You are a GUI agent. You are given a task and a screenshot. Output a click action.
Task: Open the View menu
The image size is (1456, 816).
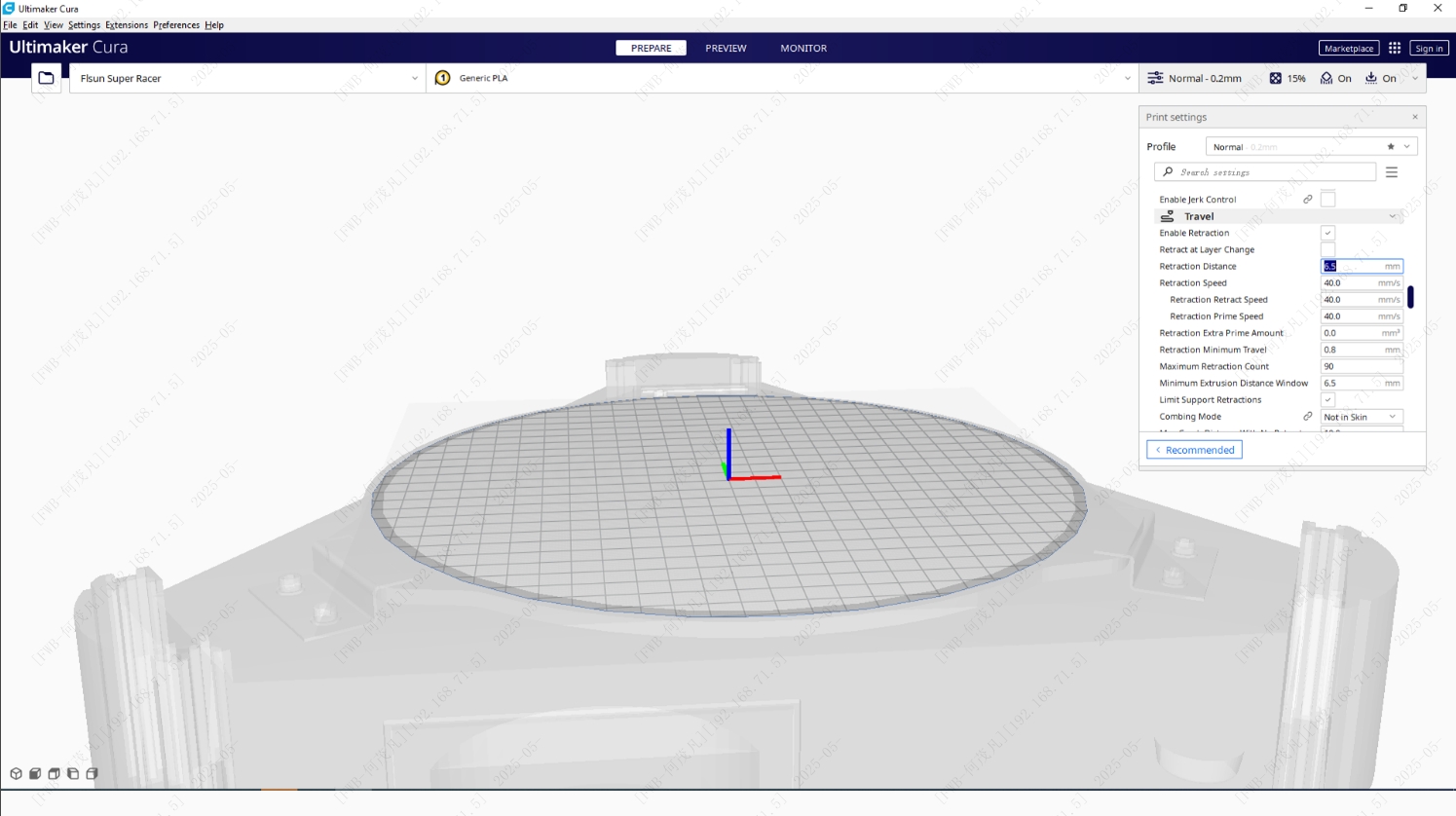tap(53, 25)
